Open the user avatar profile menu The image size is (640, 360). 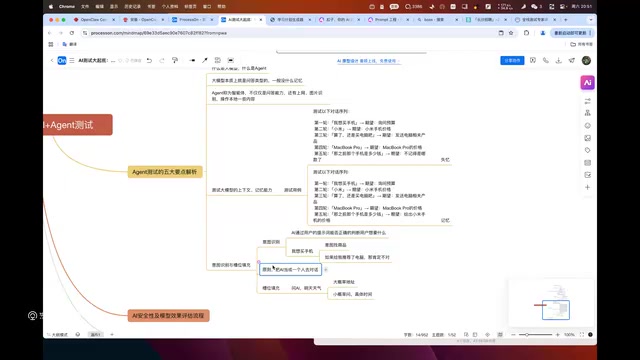(586, 60)
